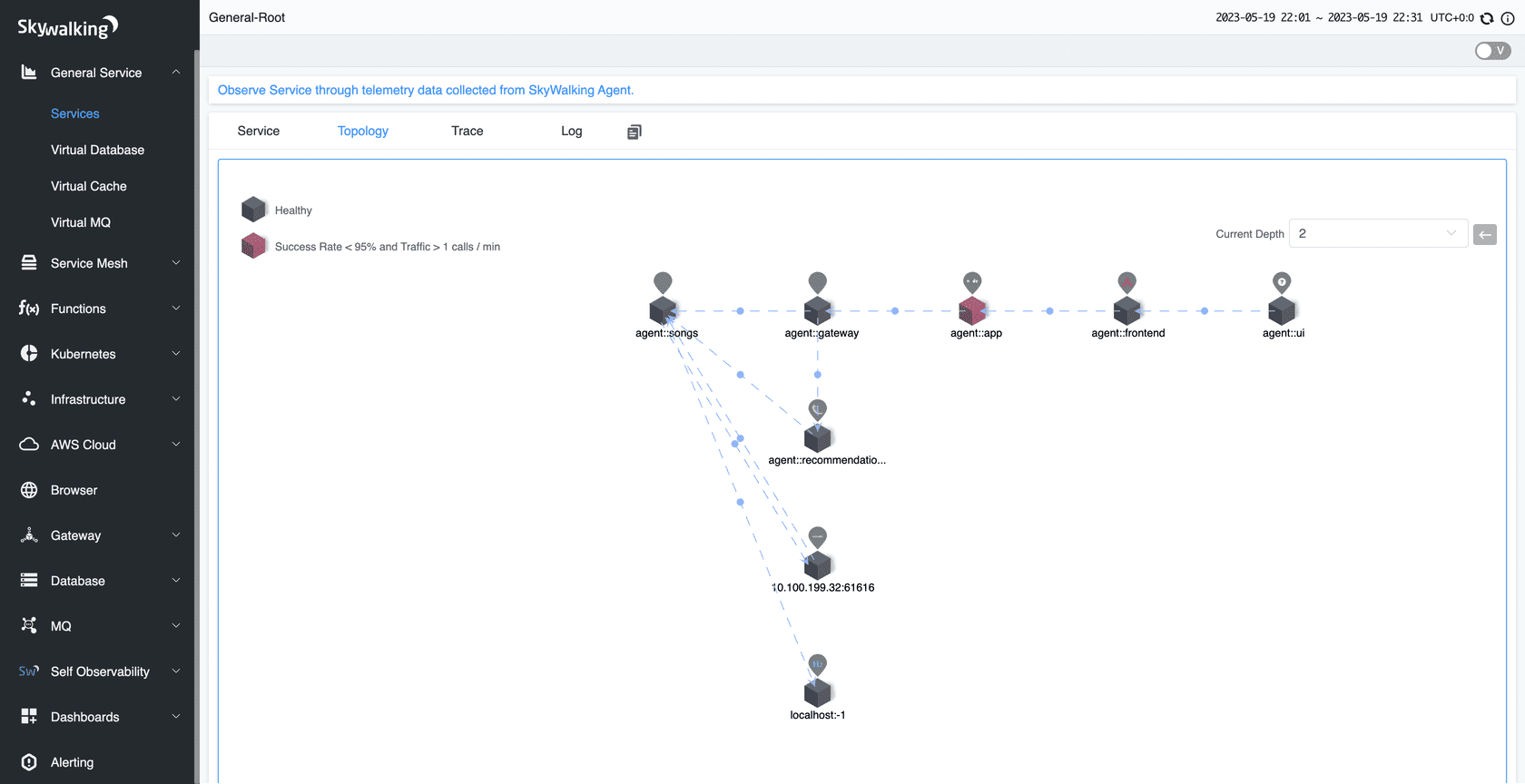Go to Alerting page
Image resolution: width=1525 pixels, height=784 pixels.
click(x=72, y=762)
